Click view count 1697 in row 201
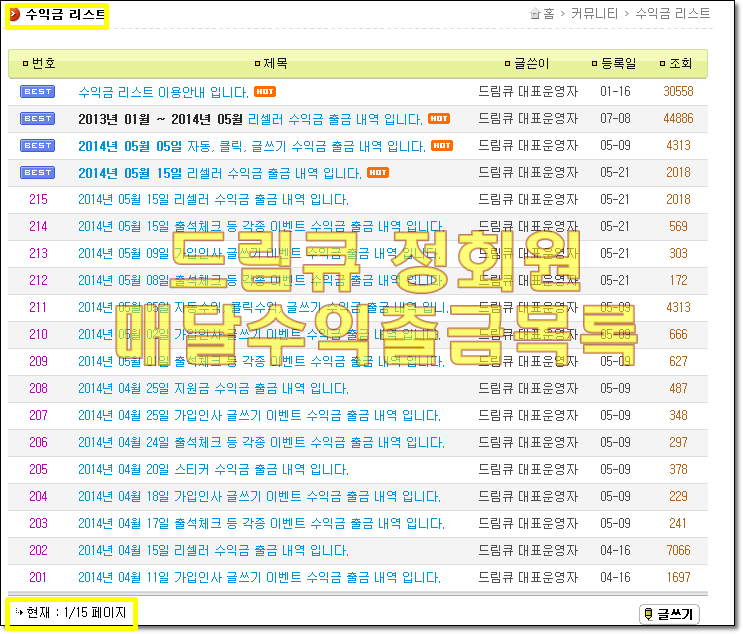Image resolution: width=743 pixels, height=634 pixels. [678, 578]
